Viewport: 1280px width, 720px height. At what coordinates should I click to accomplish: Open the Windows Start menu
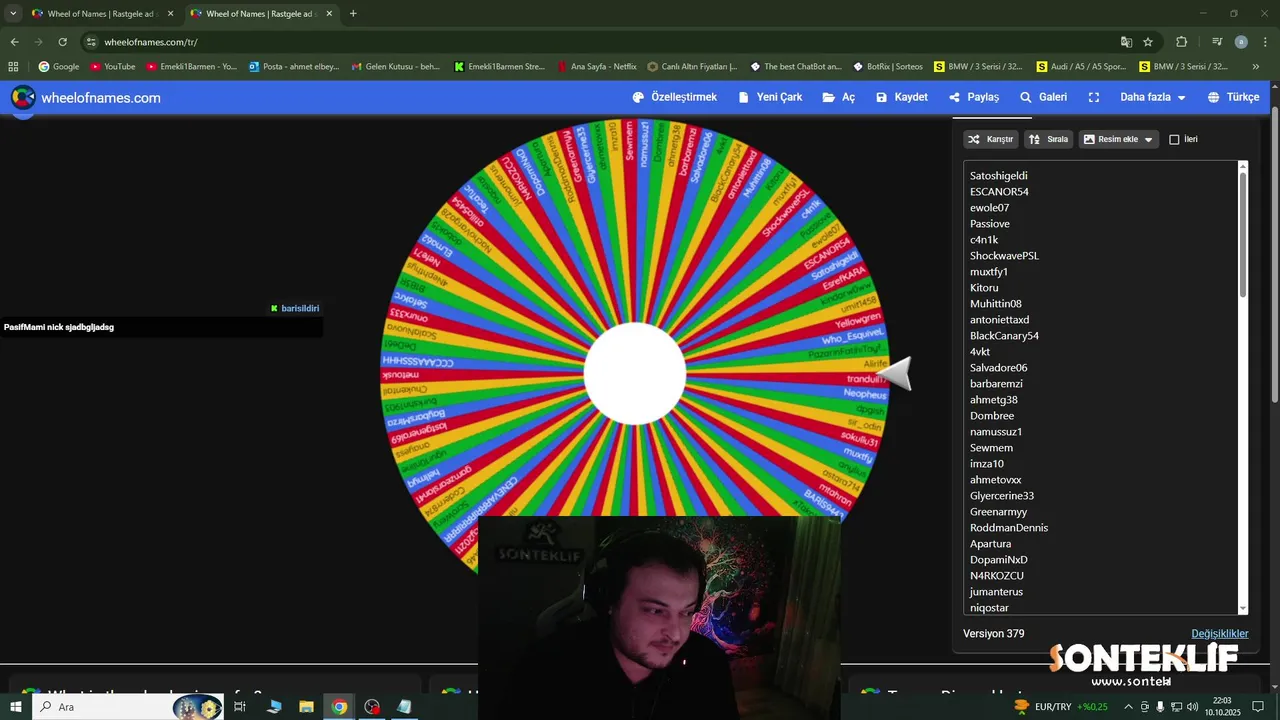coord(16,707)
